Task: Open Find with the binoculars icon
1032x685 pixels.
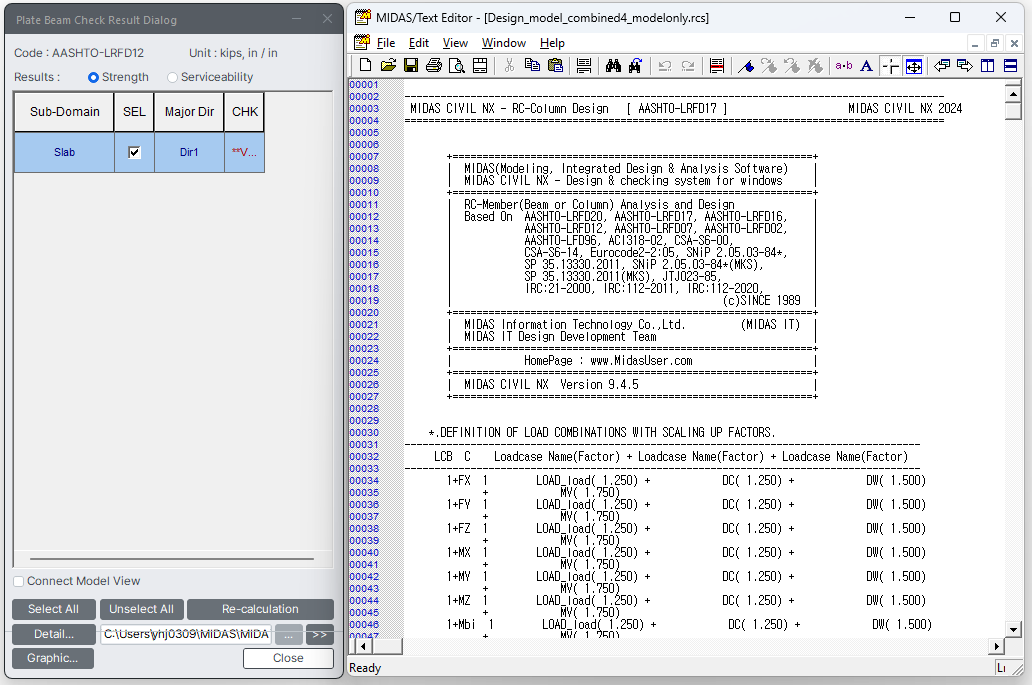Action: click(613, 65)
